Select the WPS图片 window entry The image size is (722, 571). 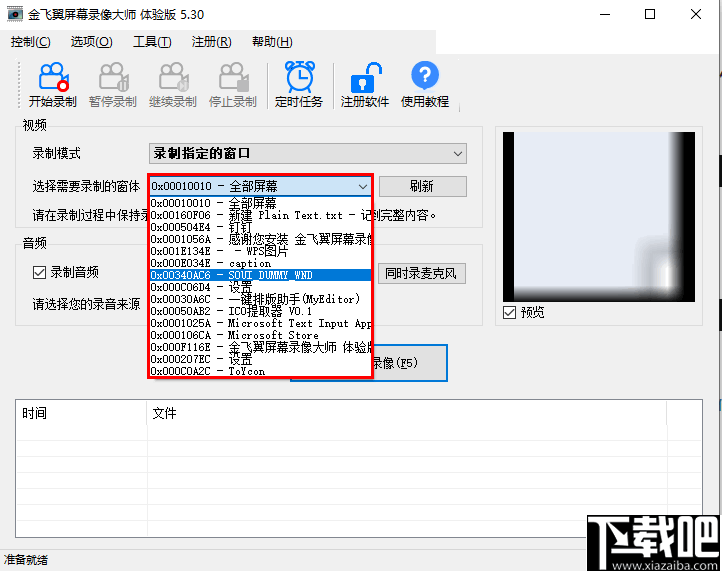point(261,251)
